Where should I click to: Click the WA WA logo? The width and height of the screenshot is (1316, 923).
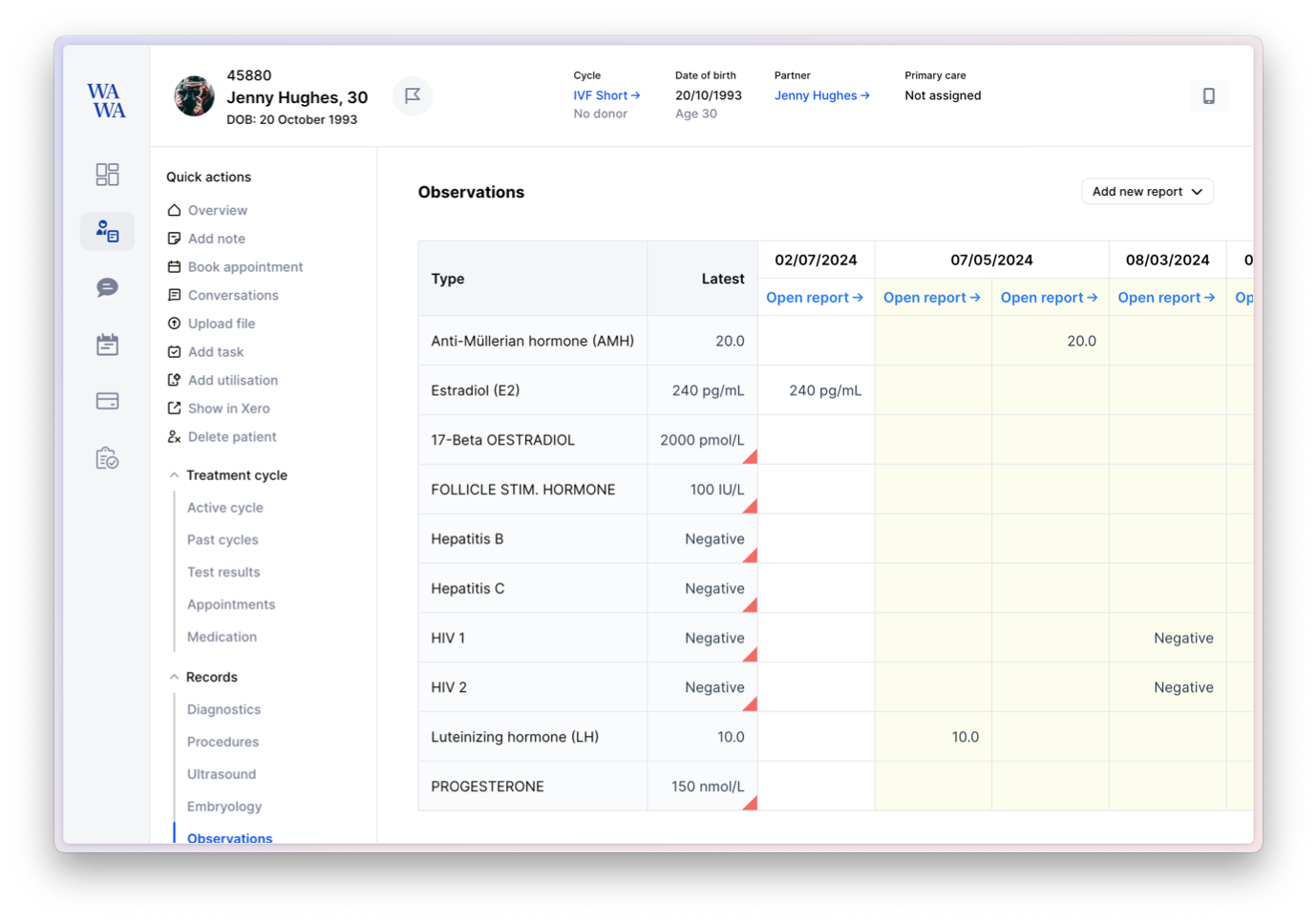click(x=106, y=100)
